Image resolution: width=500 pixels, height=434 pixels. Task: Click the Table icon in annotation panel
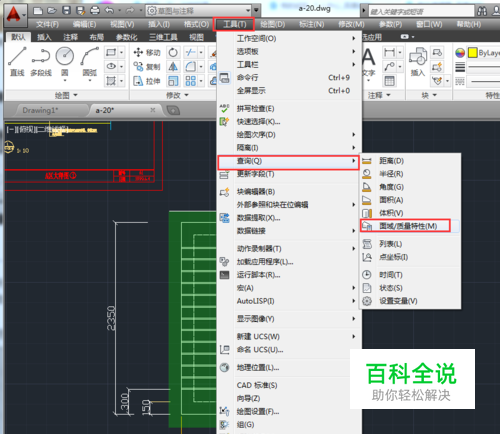pyautogui.click(x=389, y=81)
